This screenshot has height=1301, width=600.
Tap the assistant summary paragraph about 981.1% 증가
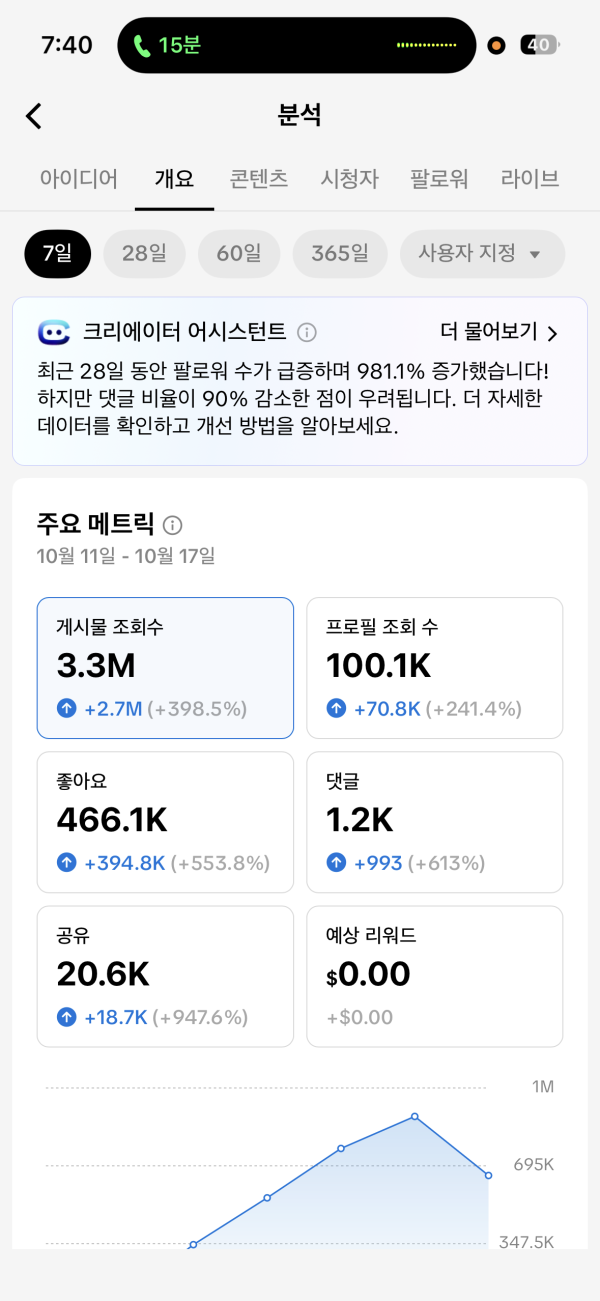point(292,398)
